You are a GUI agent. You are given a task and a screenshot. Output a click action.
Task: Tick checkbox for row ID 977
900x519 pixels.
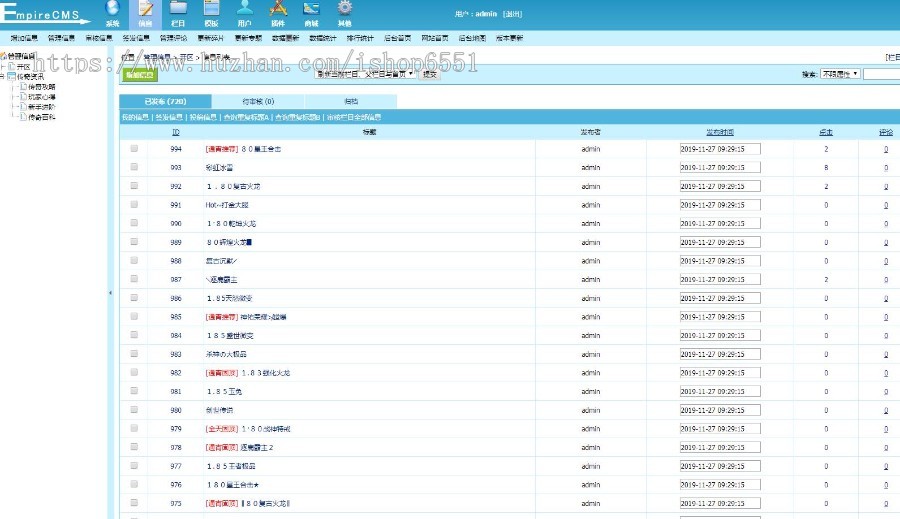point(134,466)
